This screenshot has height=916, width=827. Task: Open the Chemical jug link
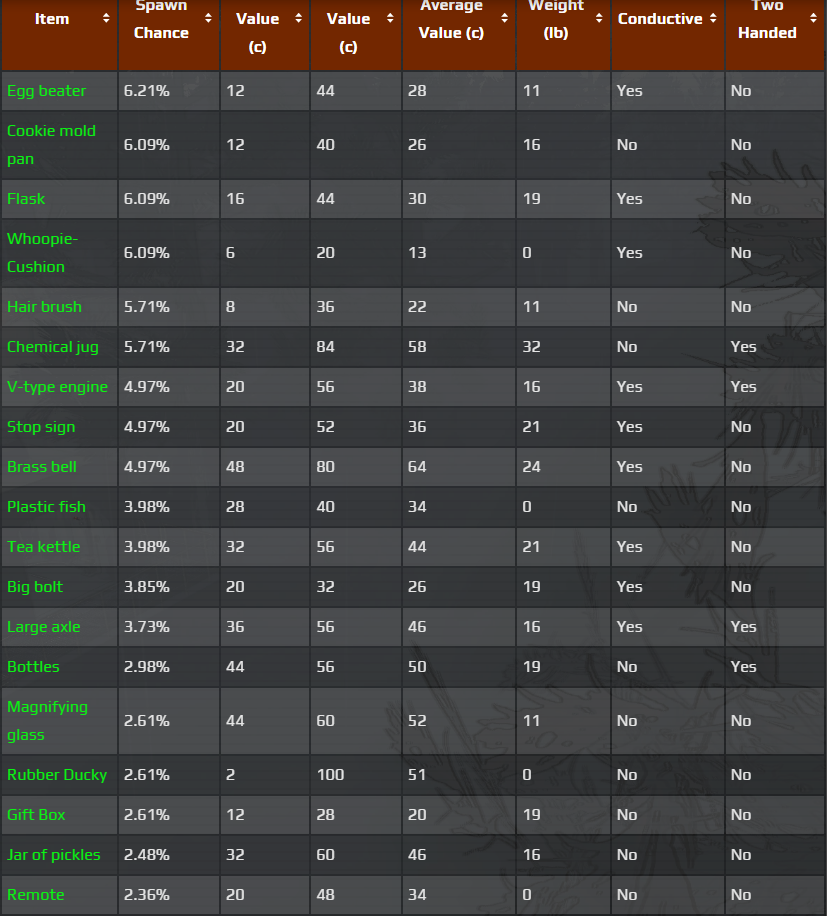[53, 347]
